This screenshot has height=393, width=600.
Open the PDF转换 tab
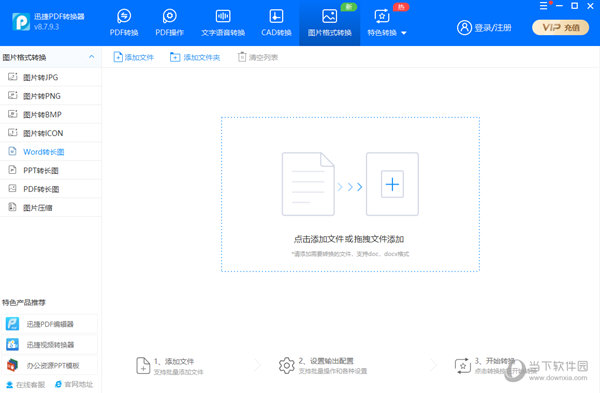[124, 23]
